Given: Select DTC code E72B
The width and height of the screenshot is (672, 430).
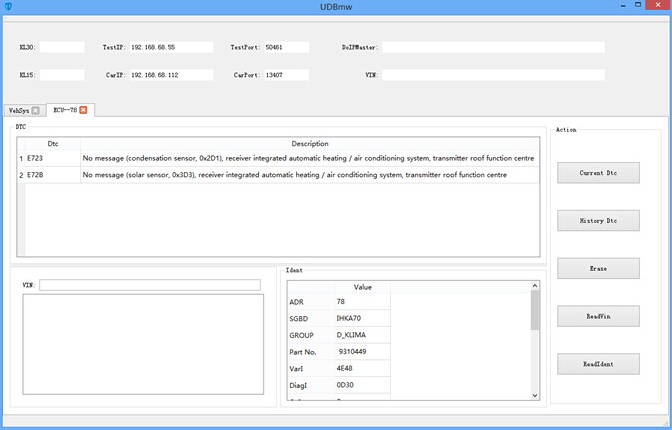Looking at the screenshot, I should point(53,175).
